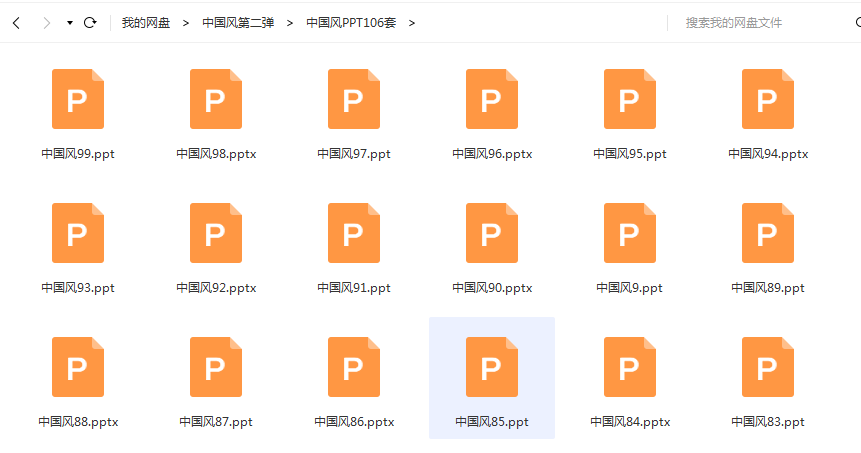Select the 中国风91.ppt file icon
The image size is (861, 453).
pyautogui.click(x=354, y=233)
